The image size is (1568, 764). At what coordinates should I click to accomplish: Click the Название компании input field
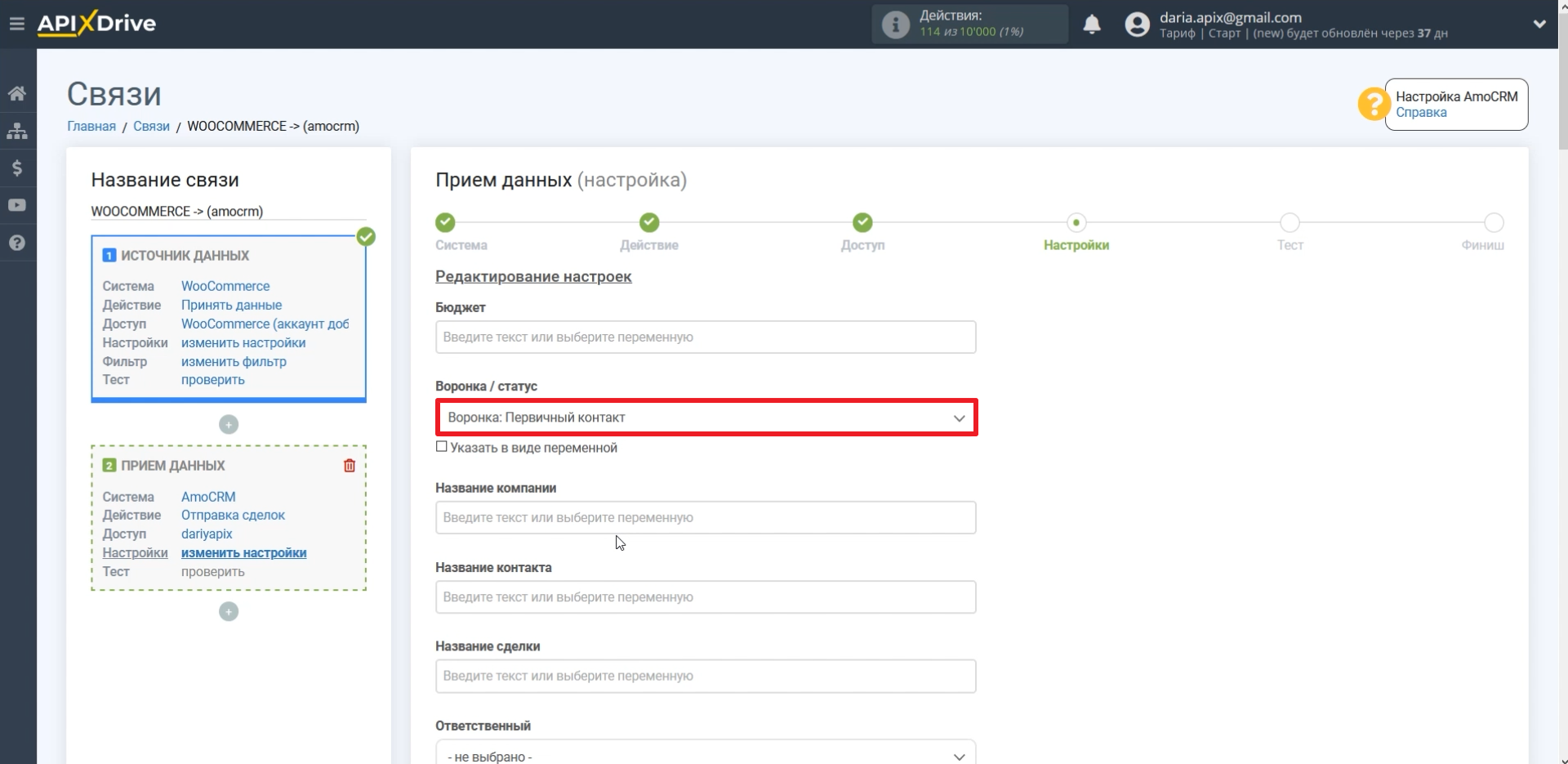click(x=706, y=518)
